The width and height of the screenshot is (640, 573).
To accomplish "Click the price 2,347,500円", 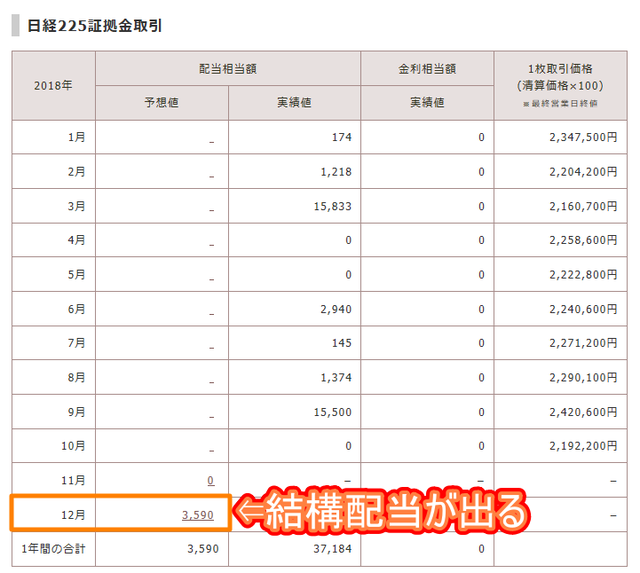I will coord(583,137).
